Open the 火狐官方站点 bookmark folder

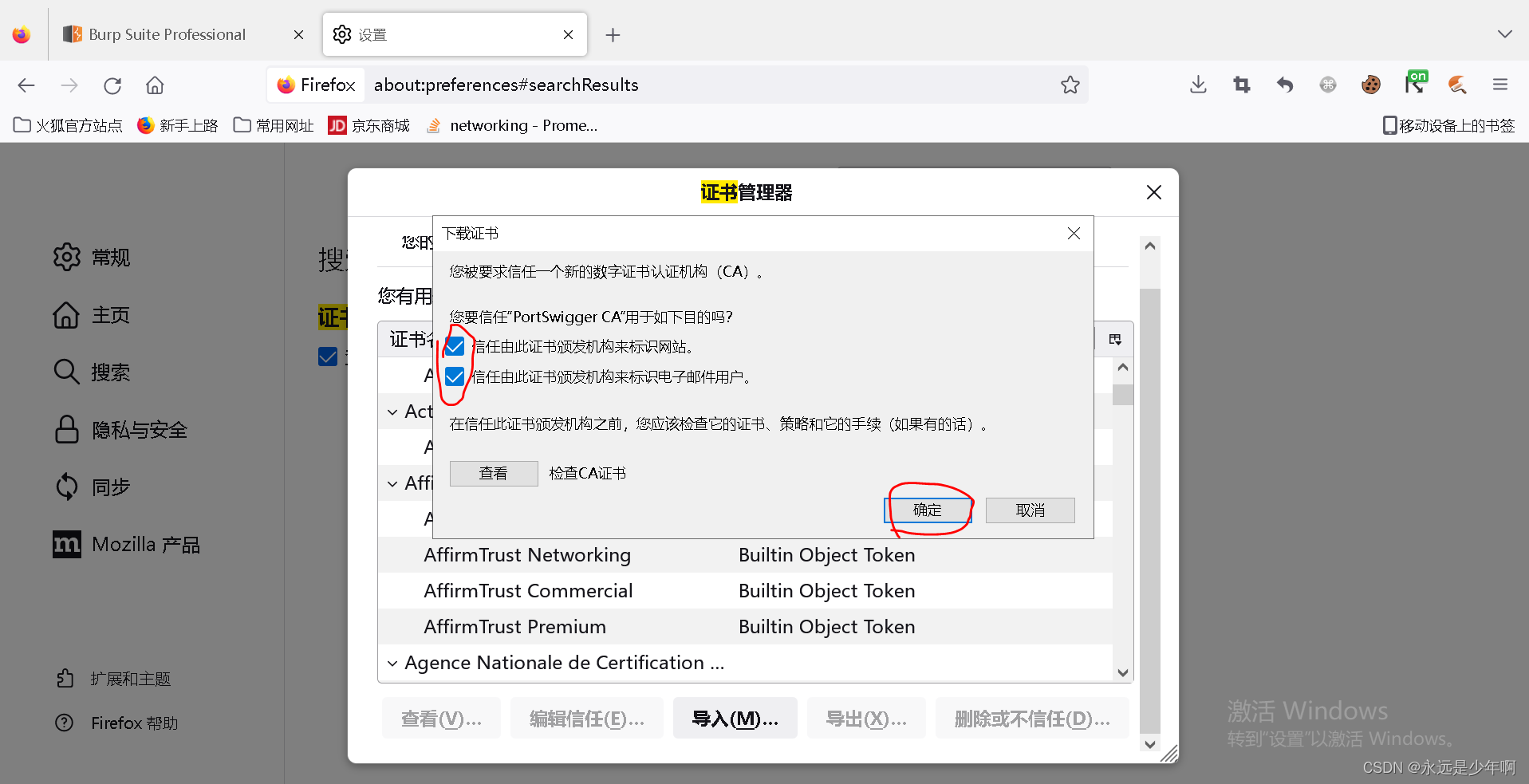pos(68,125)
